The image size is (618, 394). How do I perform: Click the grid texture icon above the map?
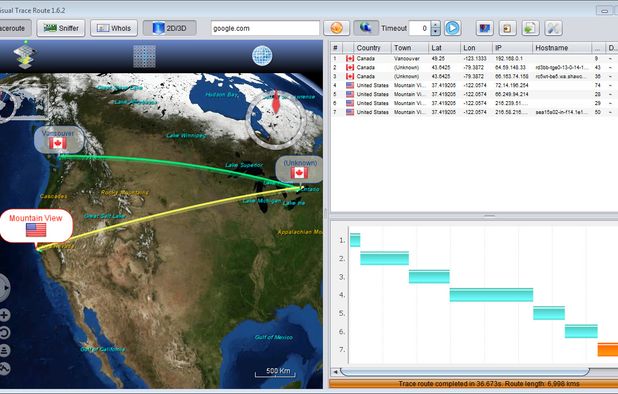click(144, 56)
